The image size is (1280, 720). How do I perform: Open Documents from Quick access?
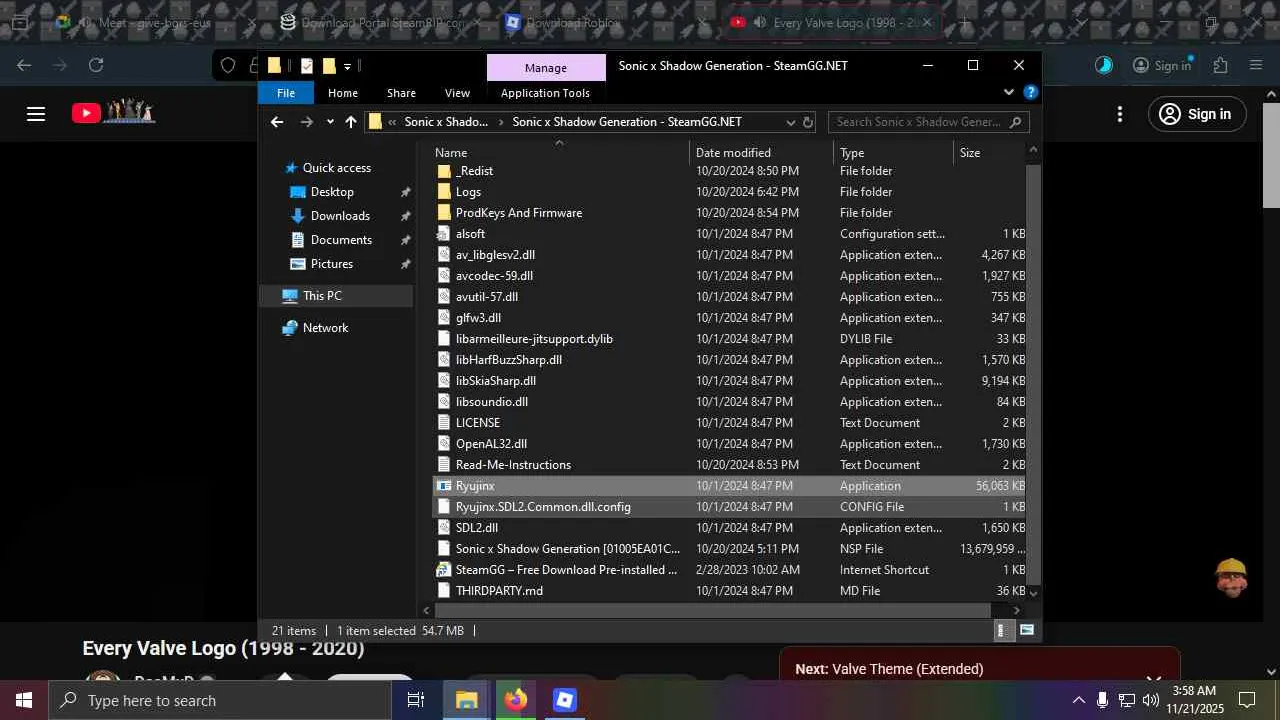341,240
